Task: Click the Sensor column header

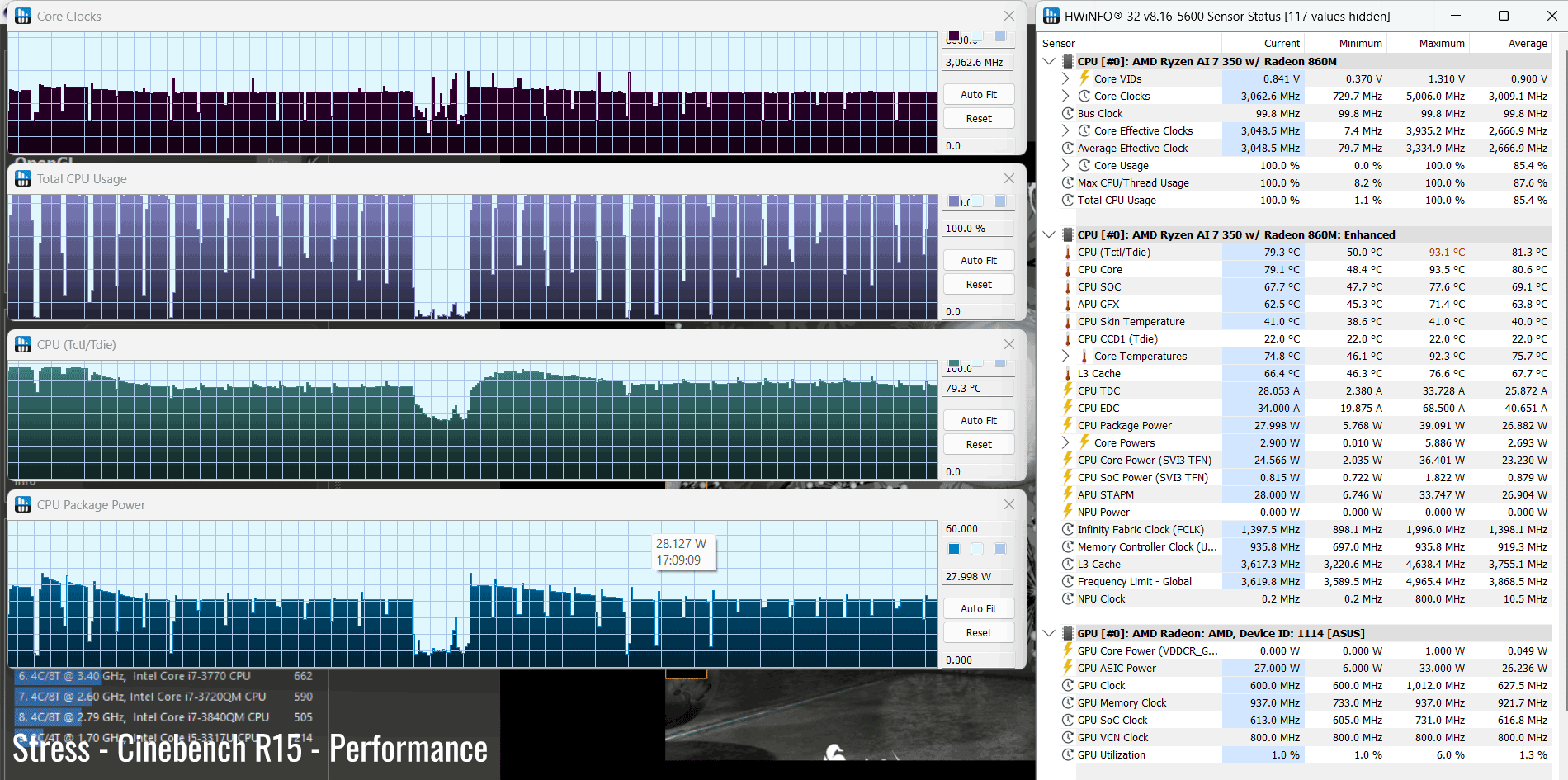Action: 1130,43
